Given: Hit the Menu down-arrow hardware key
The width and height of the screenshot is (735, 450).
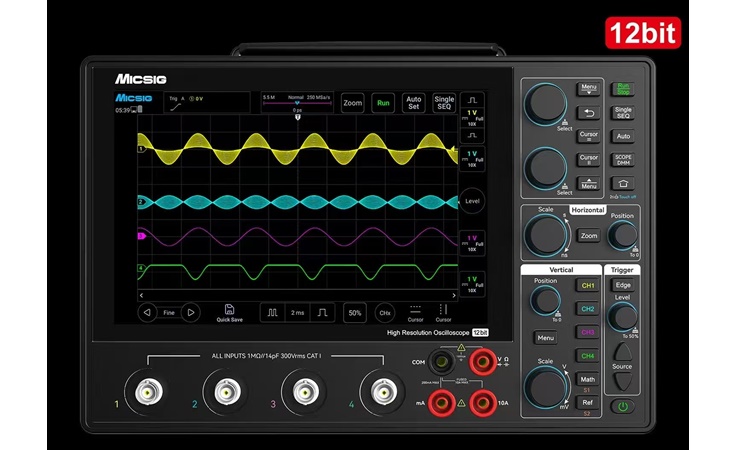Looking at the screenshot, I should tap(589, 88).
